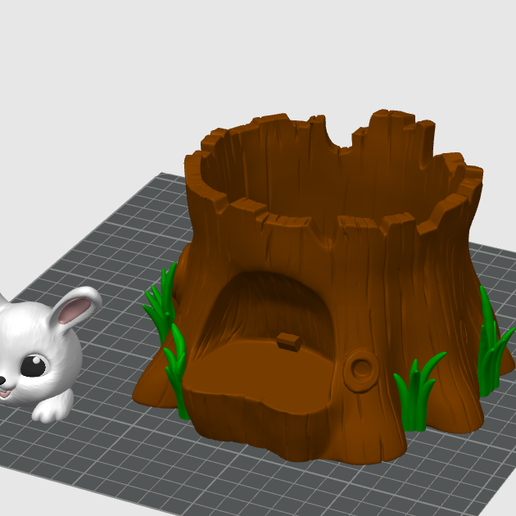Click the small peg inside stump doorway

point(289,342)
